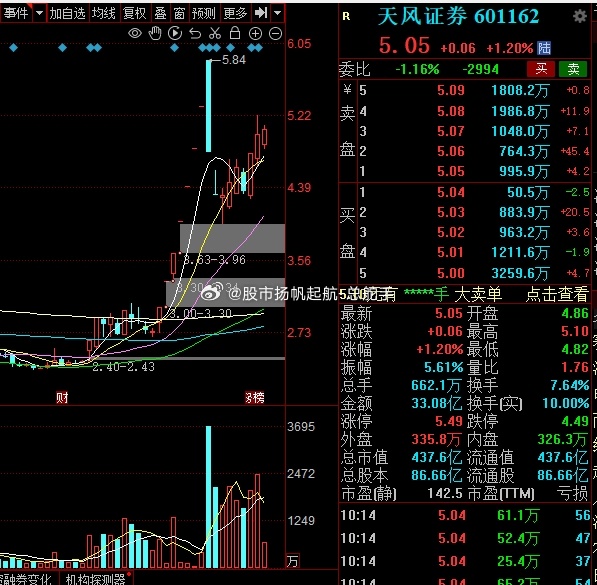597x585 pixels.
Task: Zoom out with the minus circle icon
Action: 275,34
